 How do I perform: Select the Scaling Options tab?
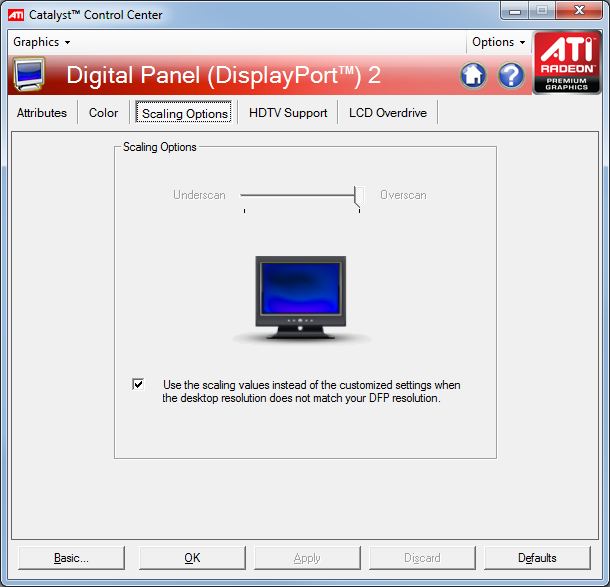coord(185,113)
